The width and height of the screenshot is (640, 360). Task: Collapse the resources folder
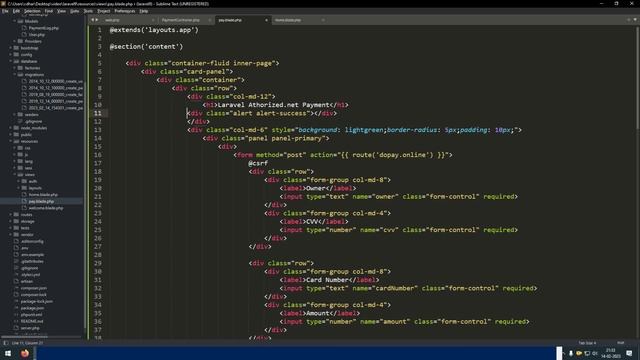tap(11, 141)
